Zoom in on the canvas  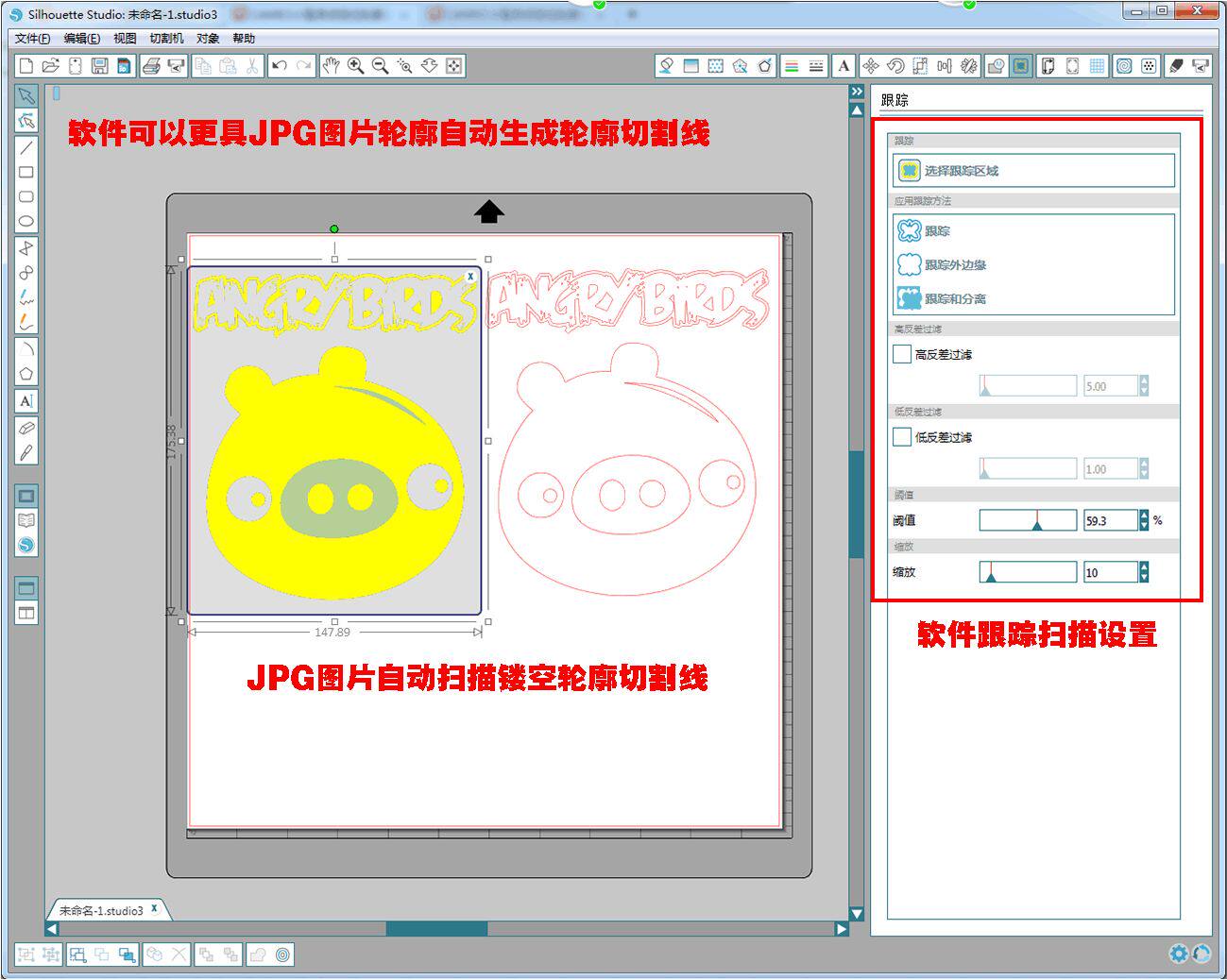[355, 65]
